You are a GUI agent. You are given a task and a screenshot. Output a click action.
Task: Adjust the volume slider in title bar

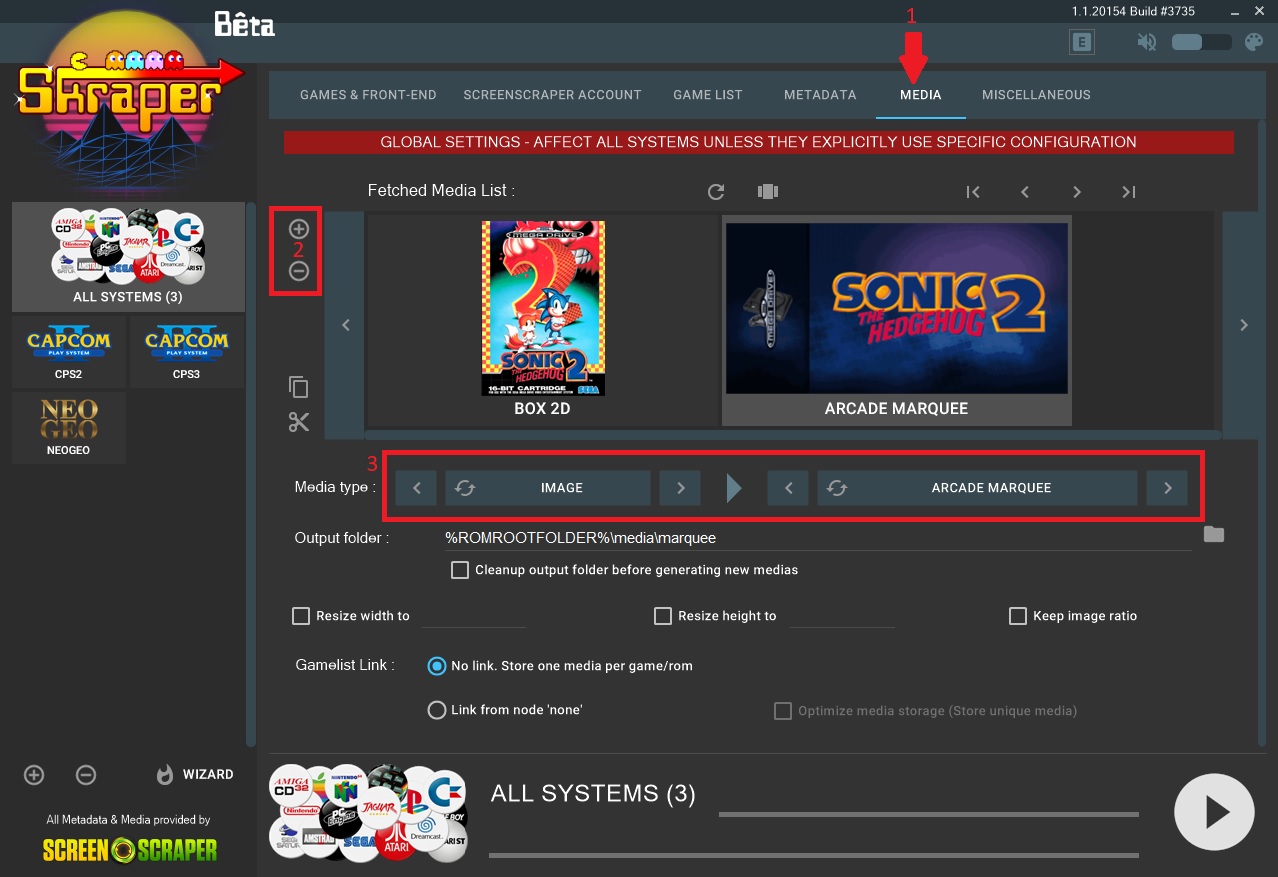point(1200,42)
